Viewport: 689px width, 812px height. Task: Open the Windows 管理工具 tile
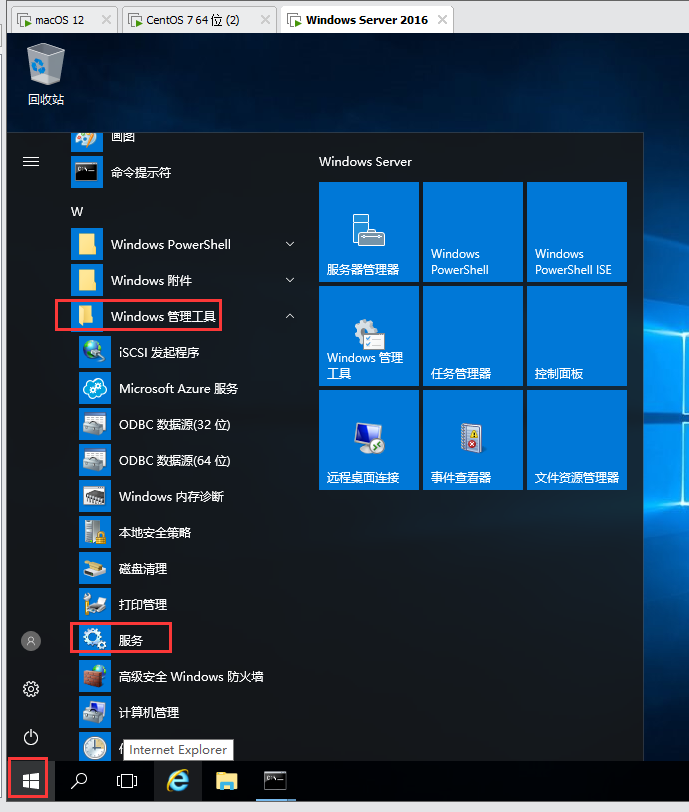369,336
